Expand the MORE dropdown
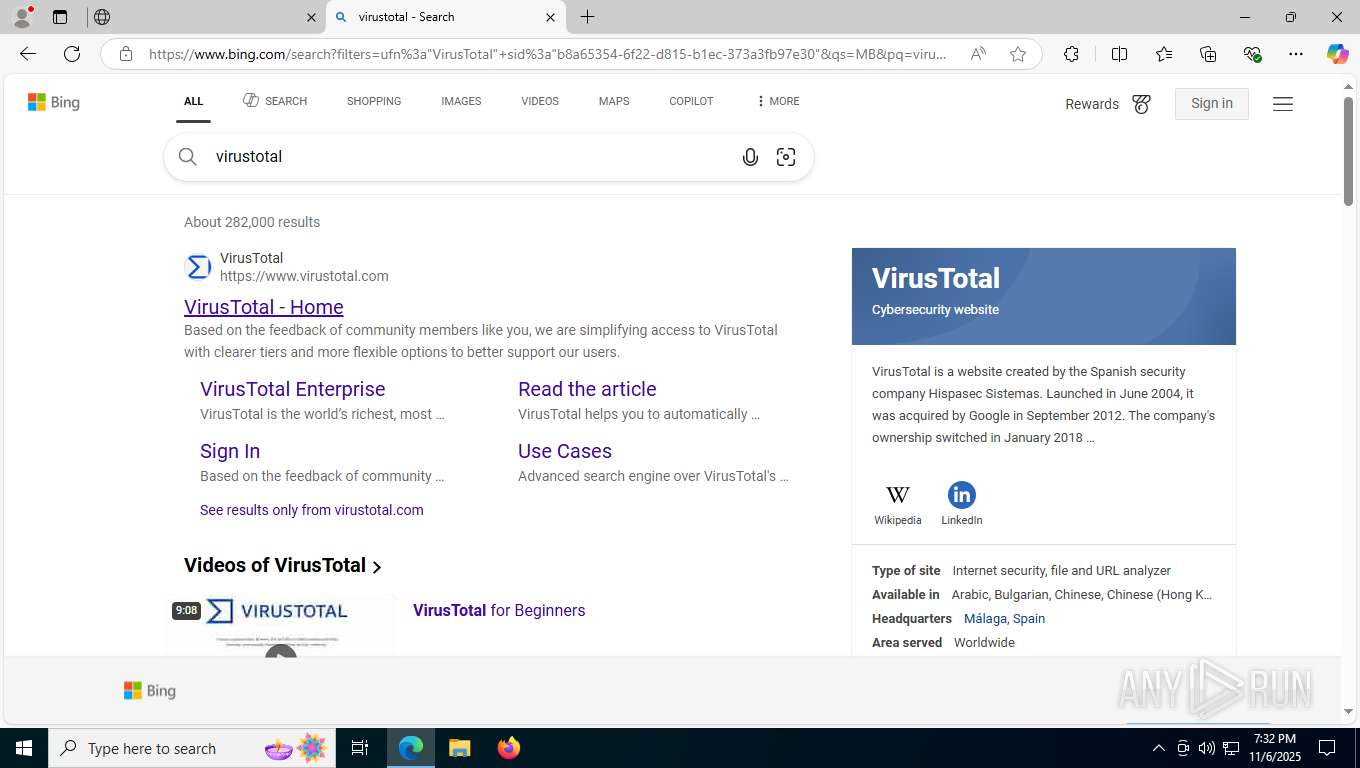Screen dimensions: 1360x768 point(777,101)
